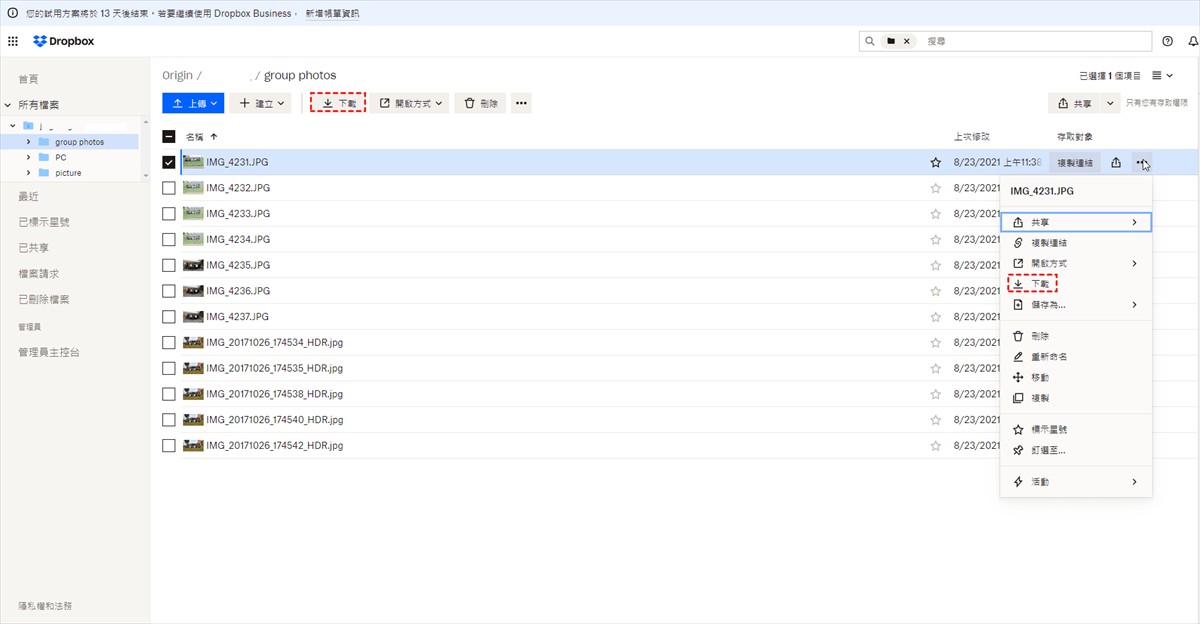Check the IMG_20171026_174535_HDR.jpg checkbox
The height and width of the screenshot is (624, 1200).
169,368
